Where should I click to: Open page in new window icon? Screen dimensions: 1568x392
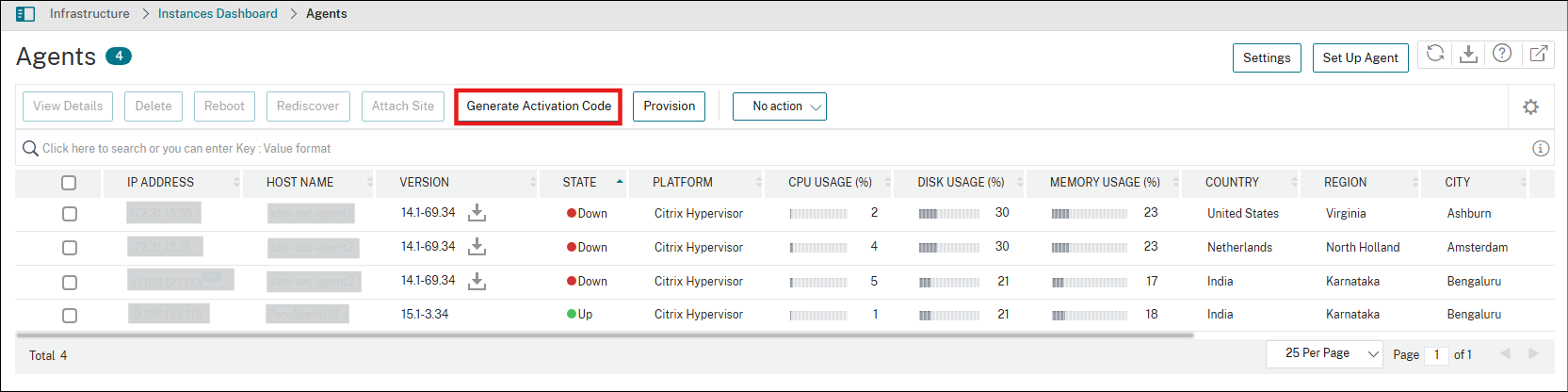point(1539,54)
